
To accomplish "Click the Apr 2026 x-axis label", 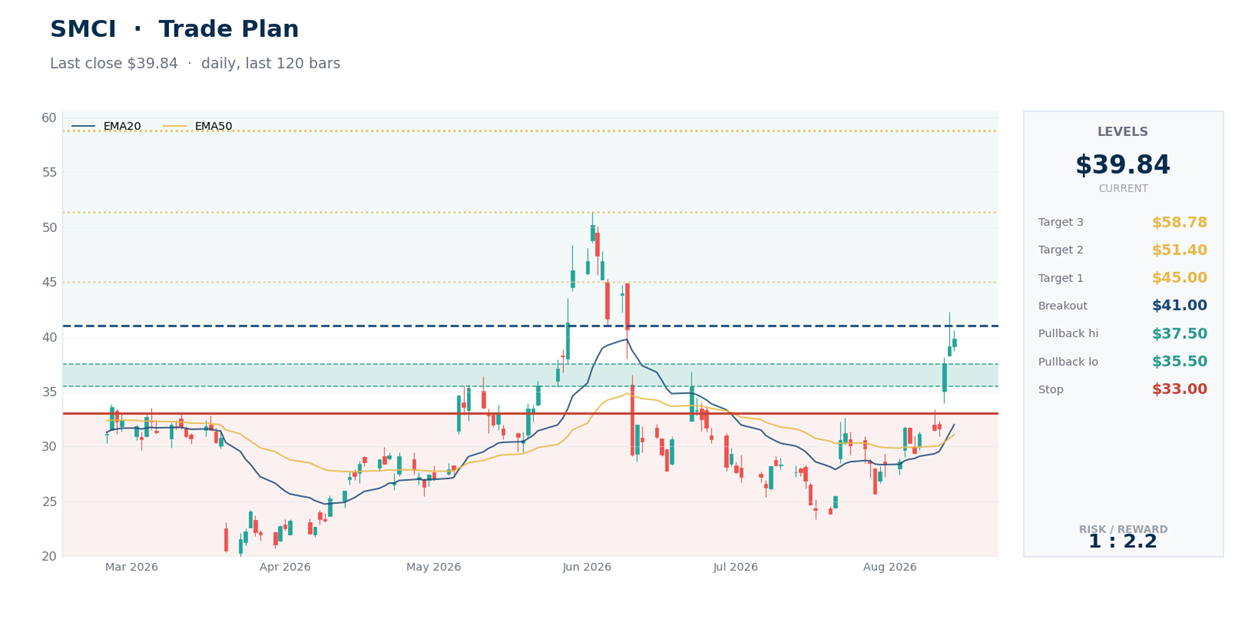I will click(285, 567).
